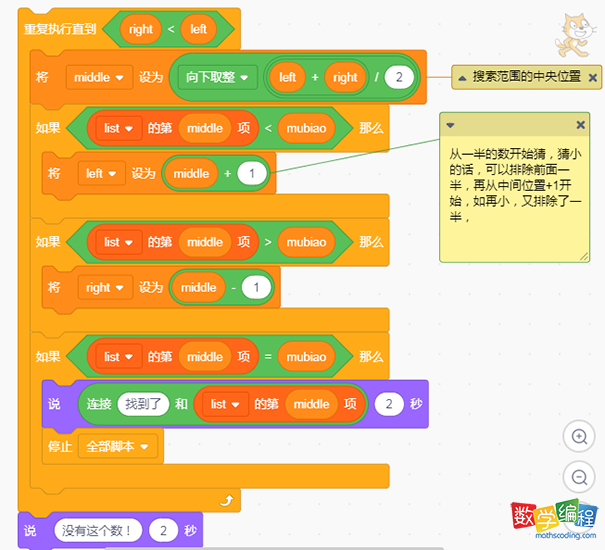Click the Scratch cat sprite watermark
The image size is (605, 550).
(575, 36)
